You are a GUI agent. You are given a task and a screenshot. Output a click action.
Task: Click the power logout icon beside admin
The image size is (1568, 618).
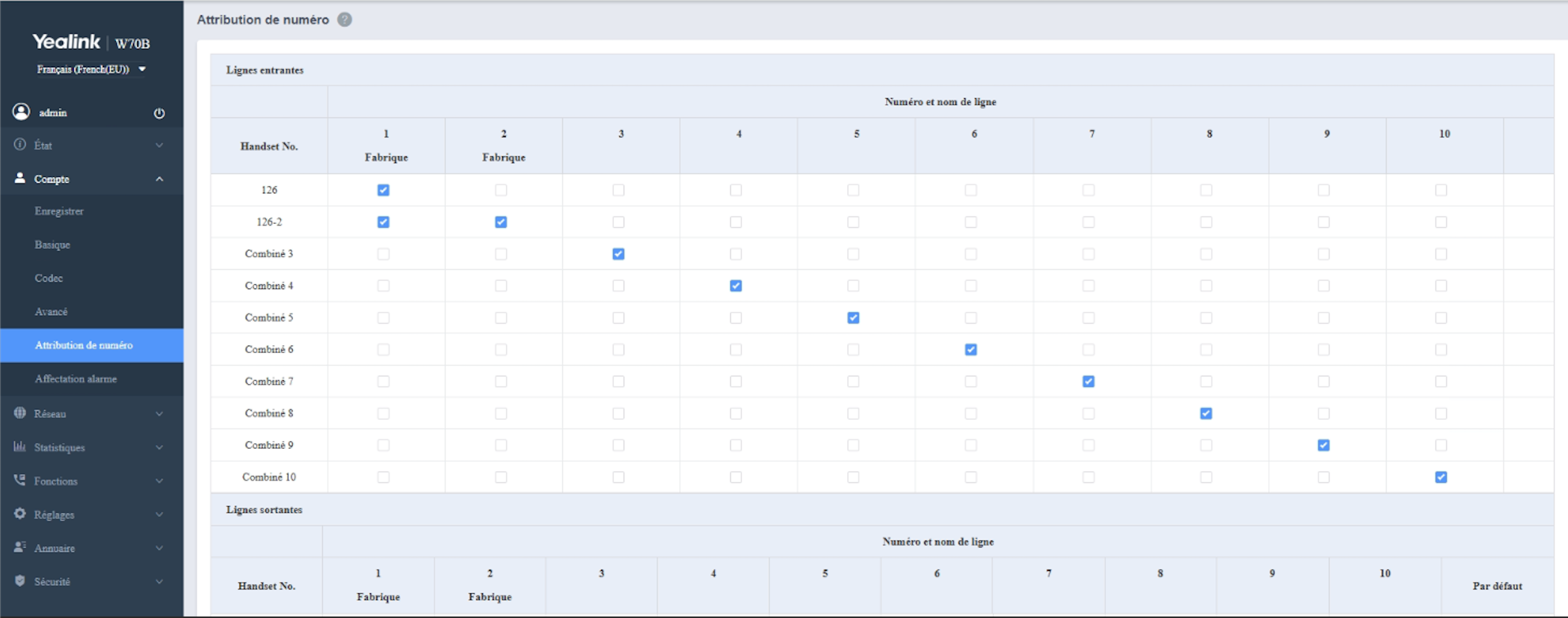point(159,113)
